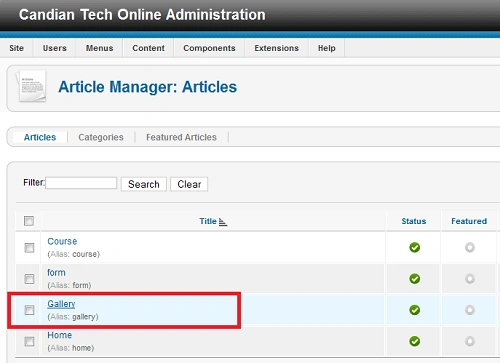
Task: Click the '(Alias: gallery)' text
Action: click(x=73, y=317)
